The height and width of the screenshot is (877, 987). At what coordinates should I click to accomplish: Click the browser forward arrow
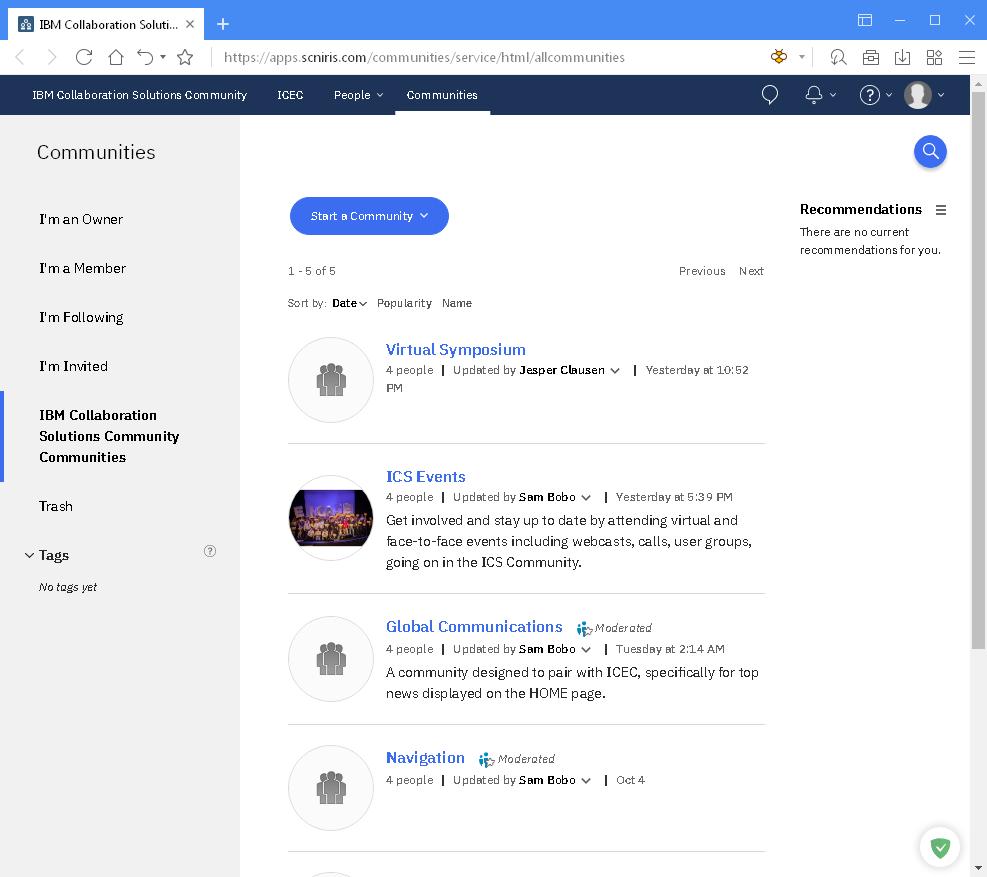pyautogui.click(x=52, y=57)
